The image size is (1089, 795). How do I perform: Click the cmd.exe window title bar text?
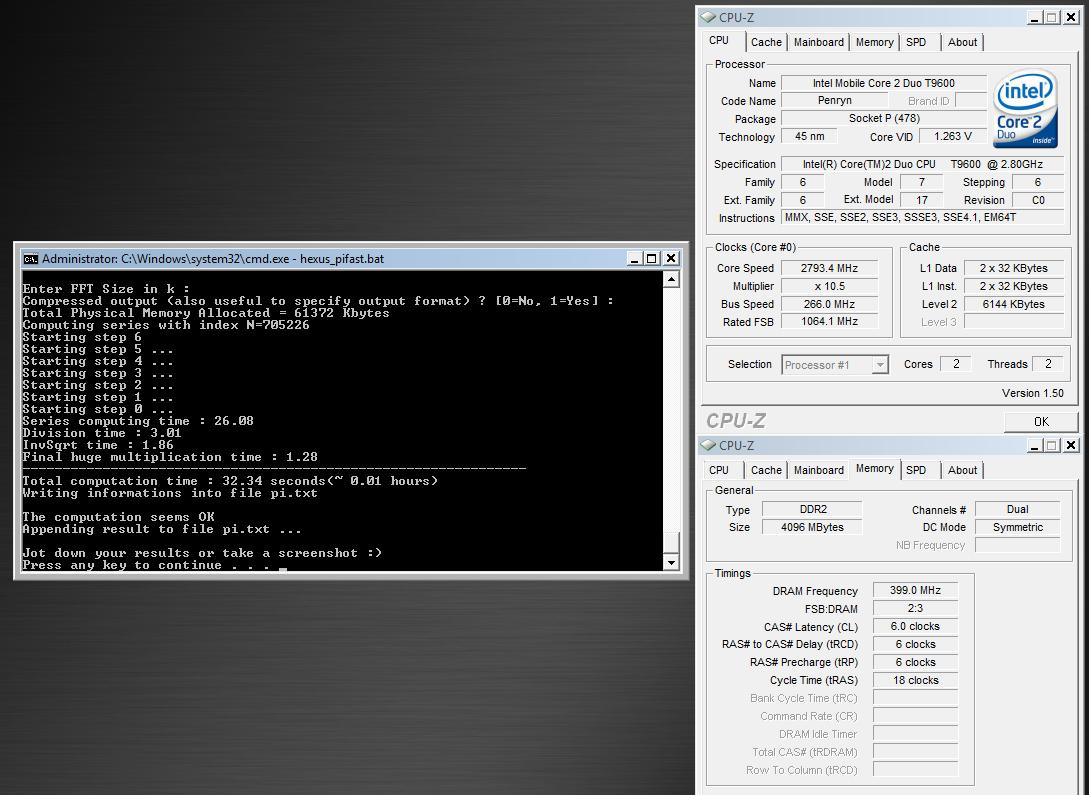213,259
